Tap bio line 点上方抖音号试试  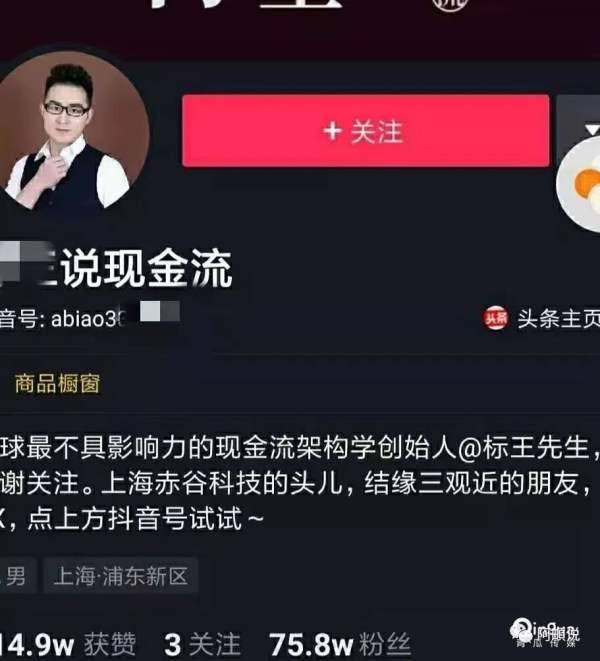(132, 518)
